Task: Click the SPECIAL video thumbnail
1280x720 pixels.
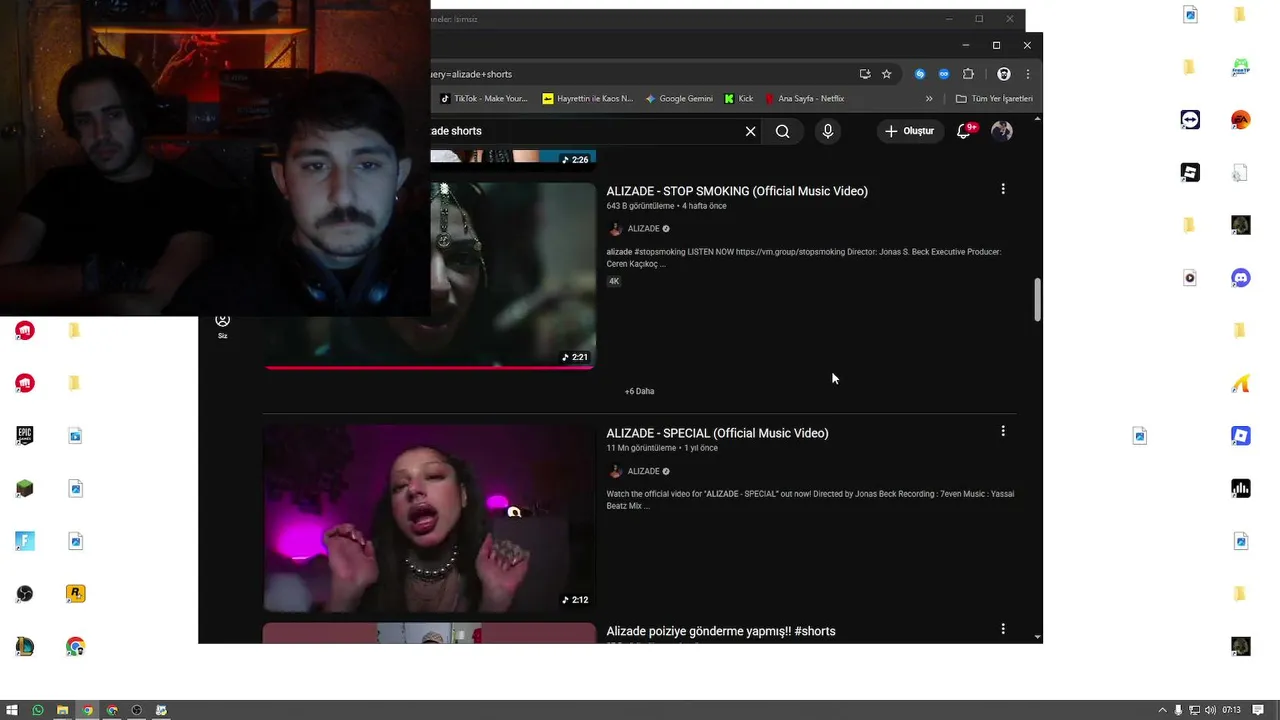Action: tap(429, 518)
